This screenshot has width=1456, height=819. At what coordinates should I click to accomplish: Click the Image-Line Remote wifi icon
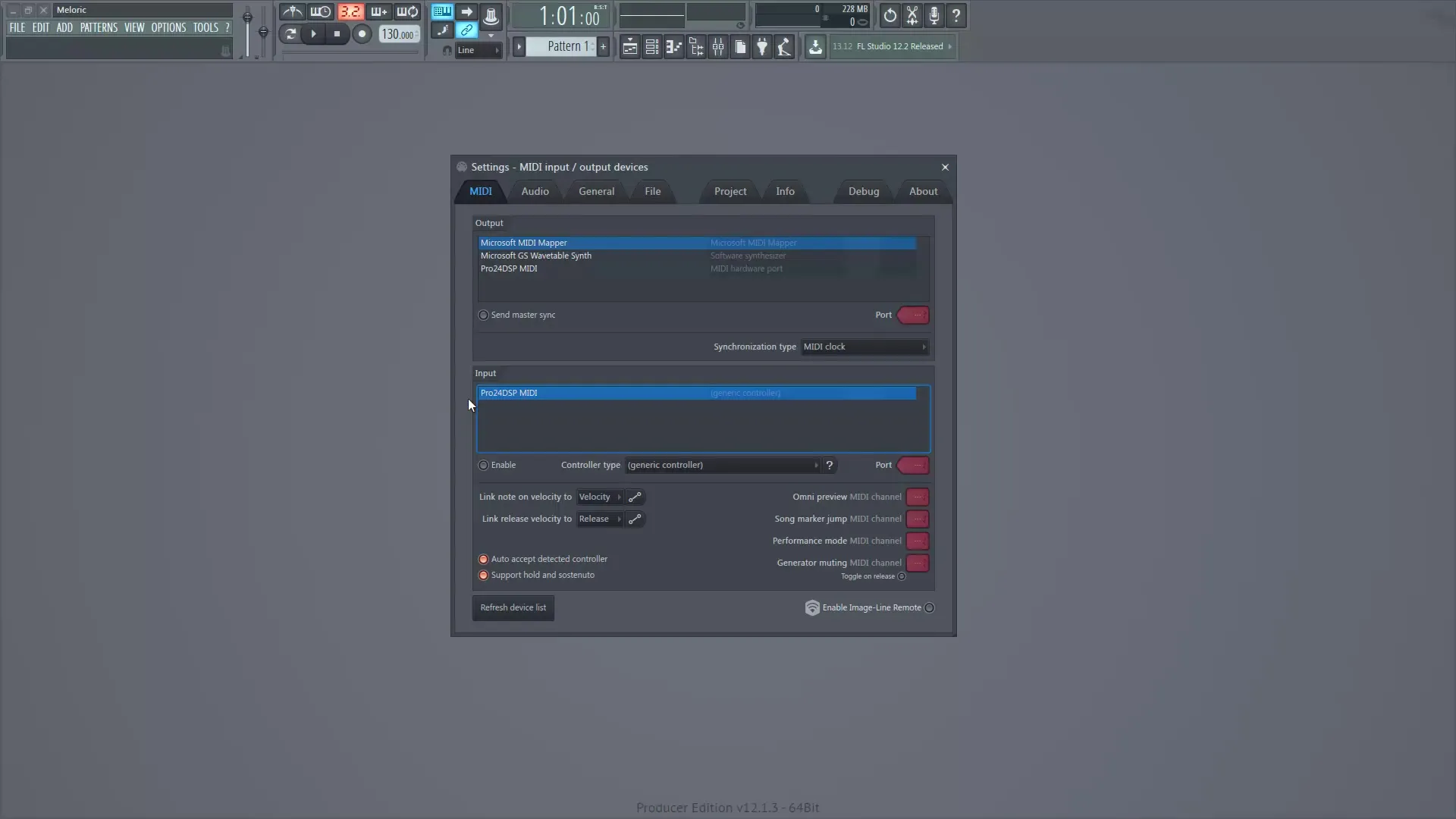click(x=812, y=607)
